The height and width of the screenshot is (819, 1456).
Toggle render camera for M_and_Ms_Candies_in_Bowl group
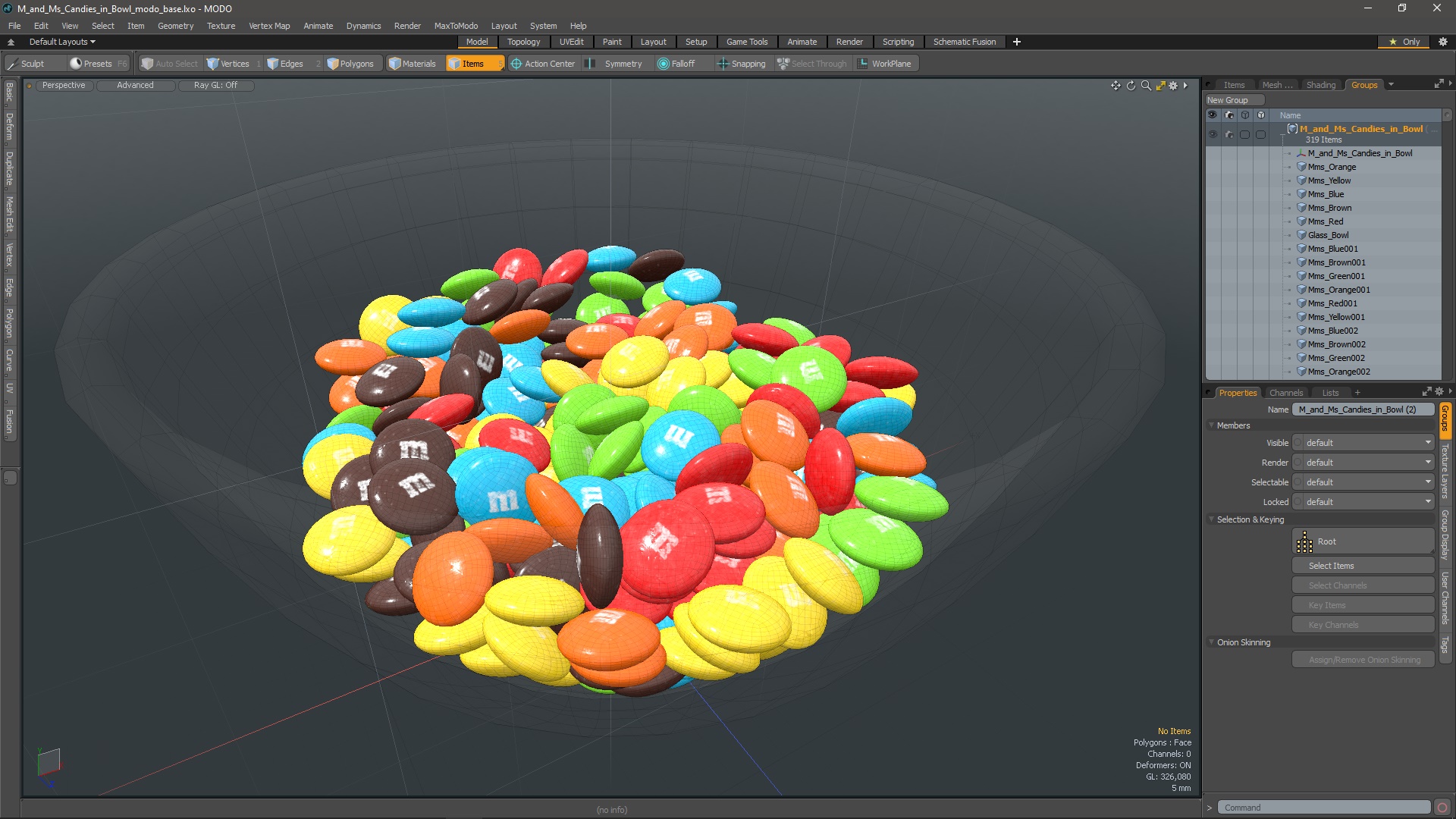(x=1228, y=135)
